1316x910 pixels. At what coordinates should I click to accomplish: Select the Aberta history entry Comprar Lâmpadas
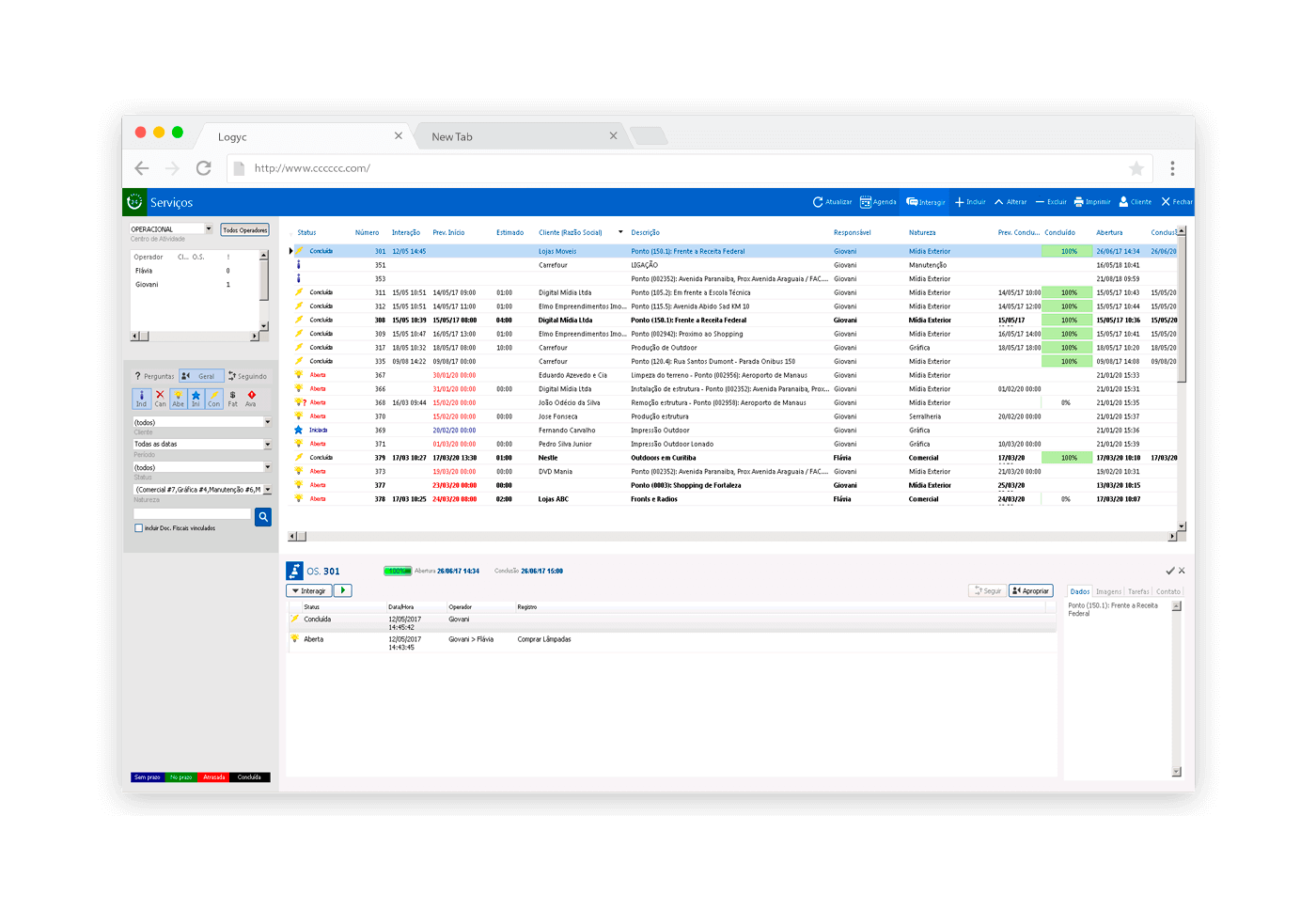tap(672, 643)
